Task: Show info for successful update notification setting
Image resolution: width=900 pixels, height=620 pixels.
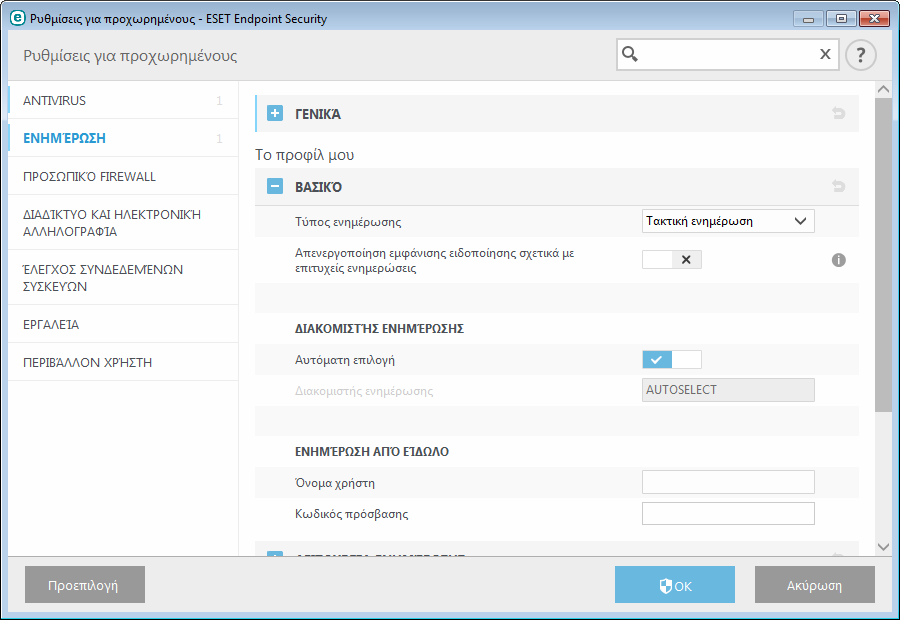Action: tap(839, 260)
